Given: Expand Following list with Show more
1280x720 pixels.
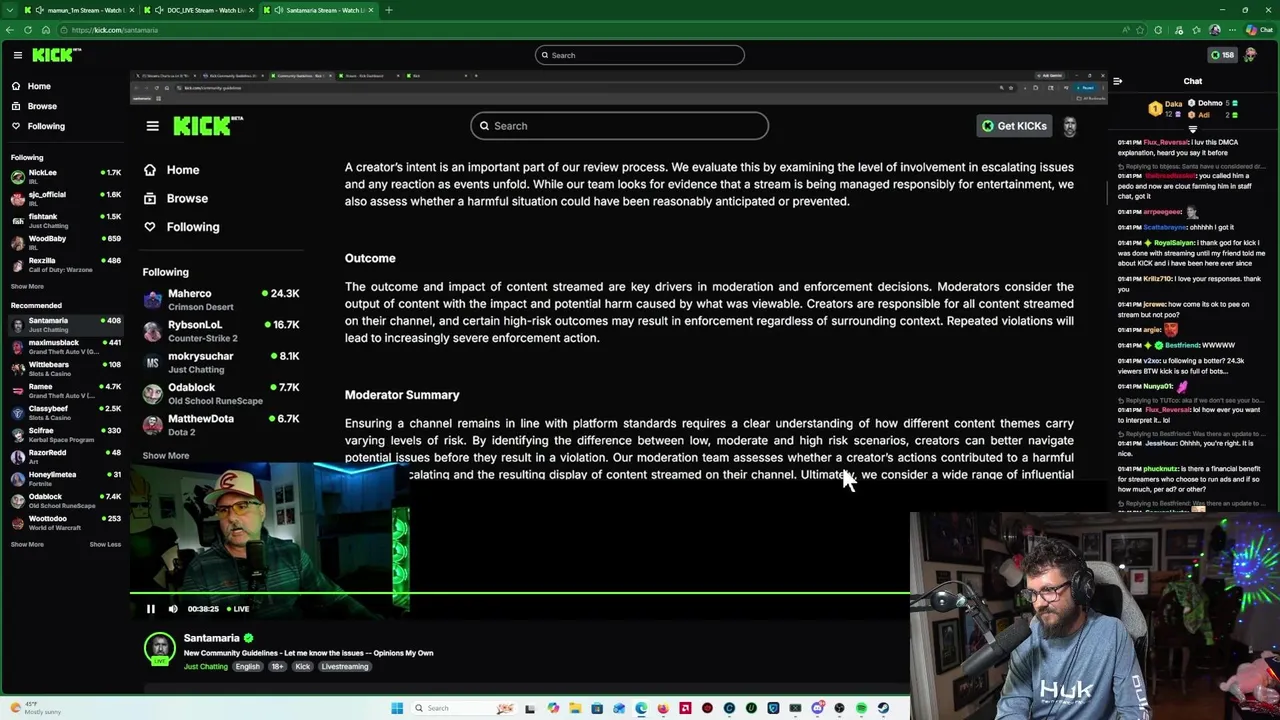Looking at the screenshot, I should (27, 287).
